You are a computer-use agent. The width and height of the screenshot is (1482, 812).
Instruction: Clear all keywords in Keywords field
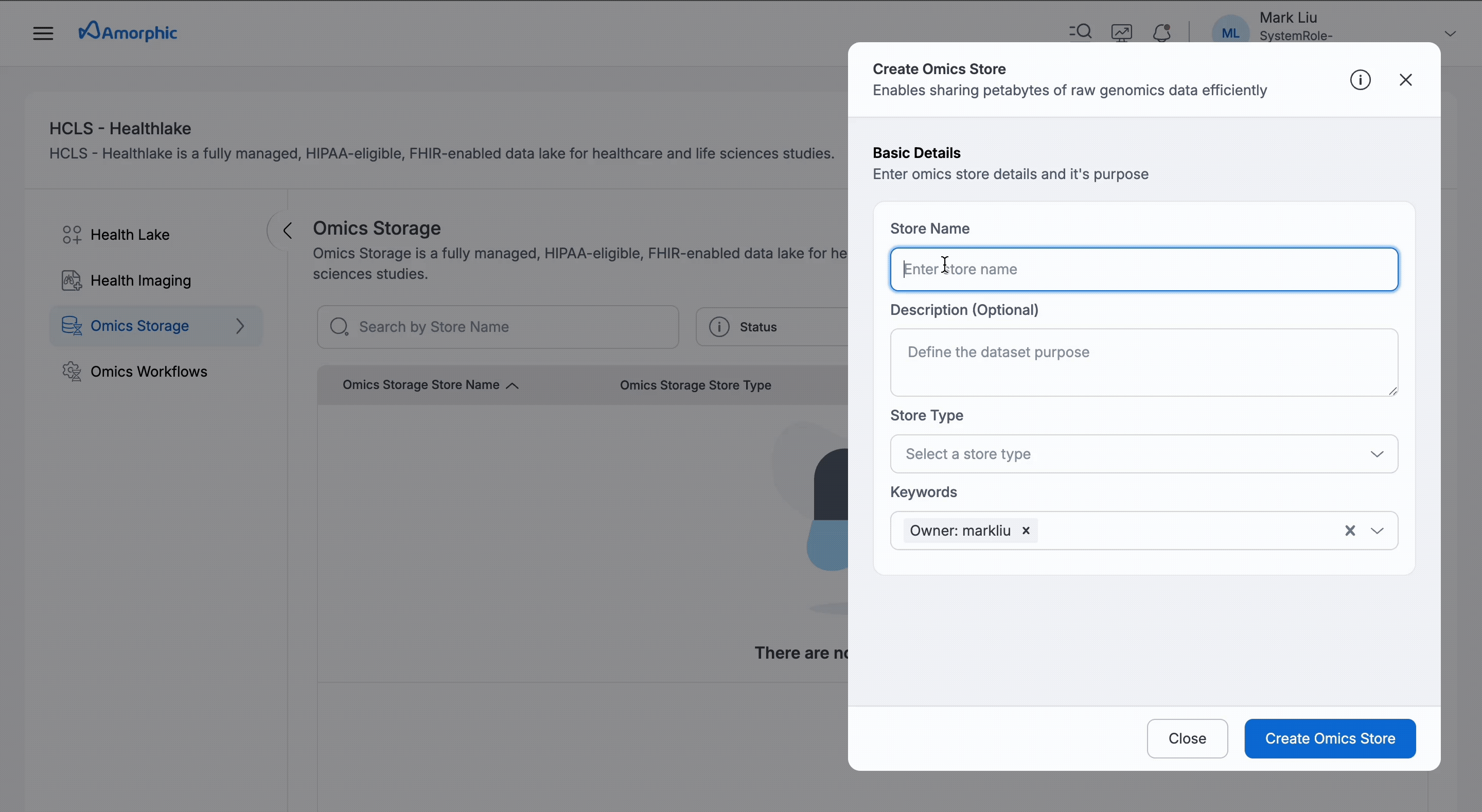click(x=1350, y=531)
